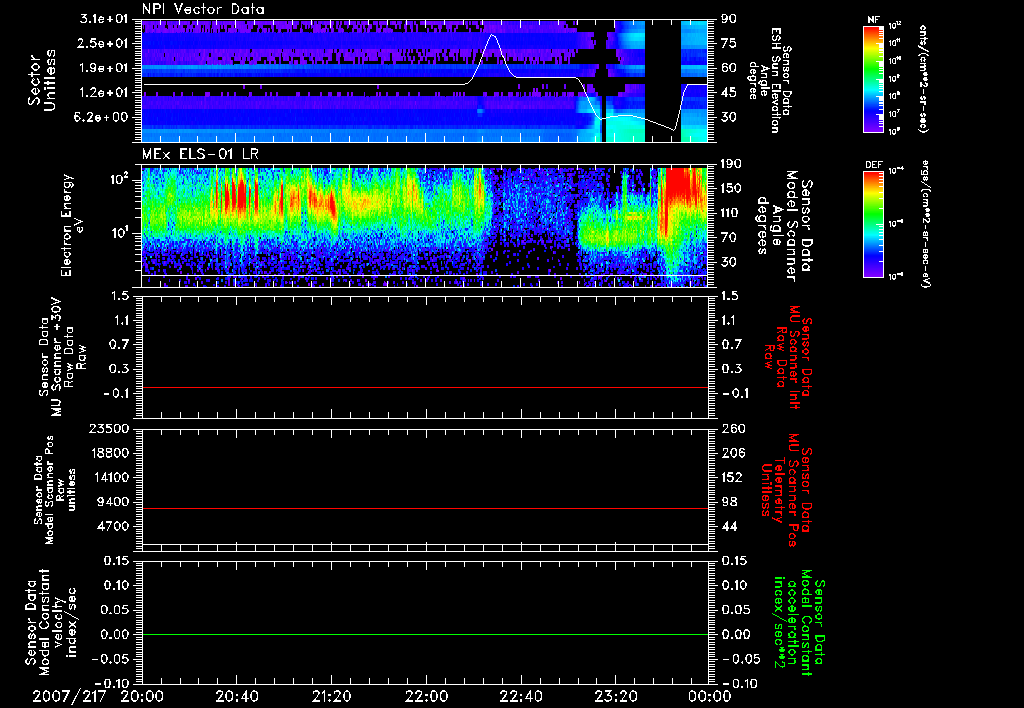Click the 14100 scanner position tick

108,477
